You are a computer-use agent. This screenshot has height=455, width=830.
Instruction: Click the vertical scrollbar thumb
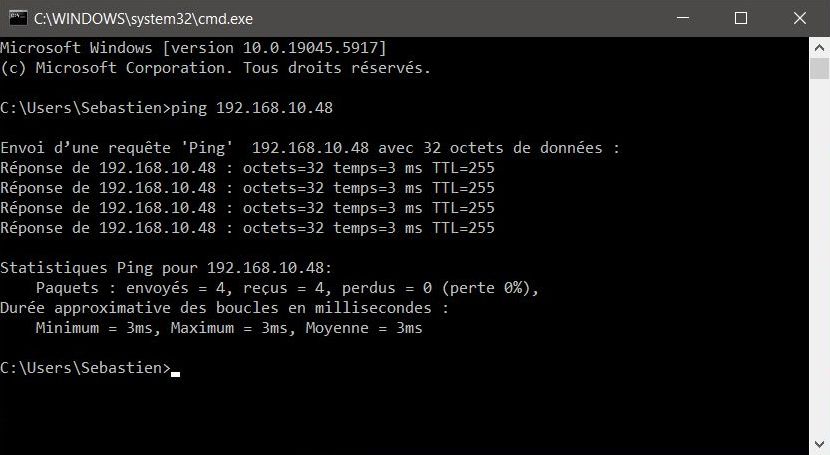(x=819, y=68)
